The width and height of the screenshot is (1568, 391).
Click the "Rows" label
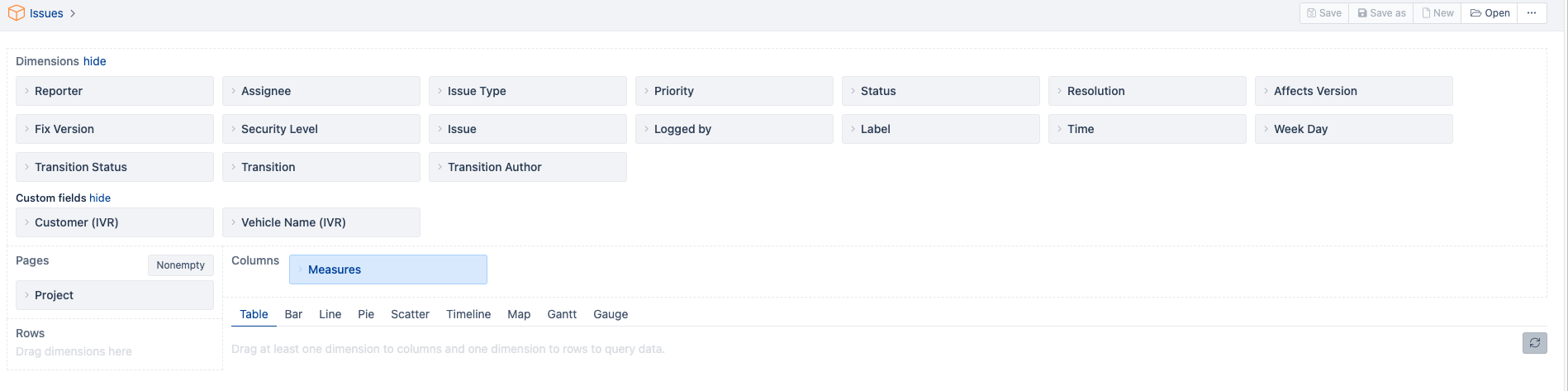(30, 333)
